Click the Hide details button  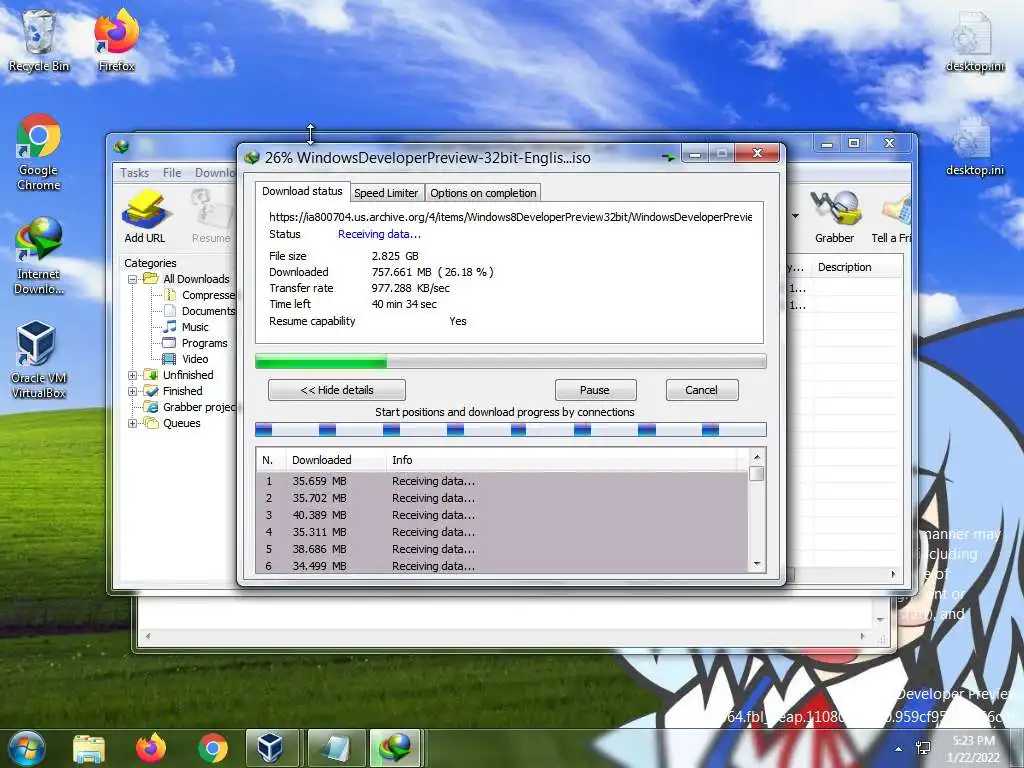click(x=337, y=390)
